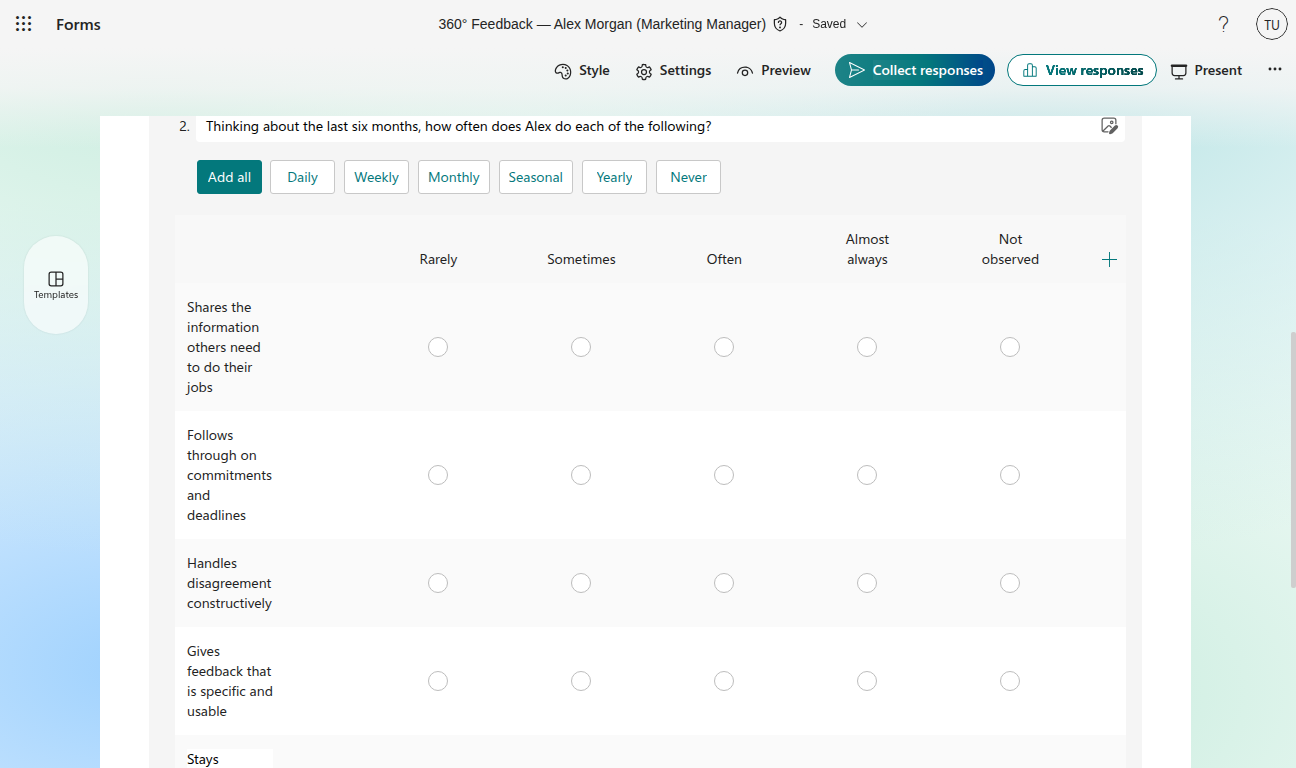Open the TU account avatar
Image resolution: width=1296 pixels, height=768 pixels.
click(1272, 24)
